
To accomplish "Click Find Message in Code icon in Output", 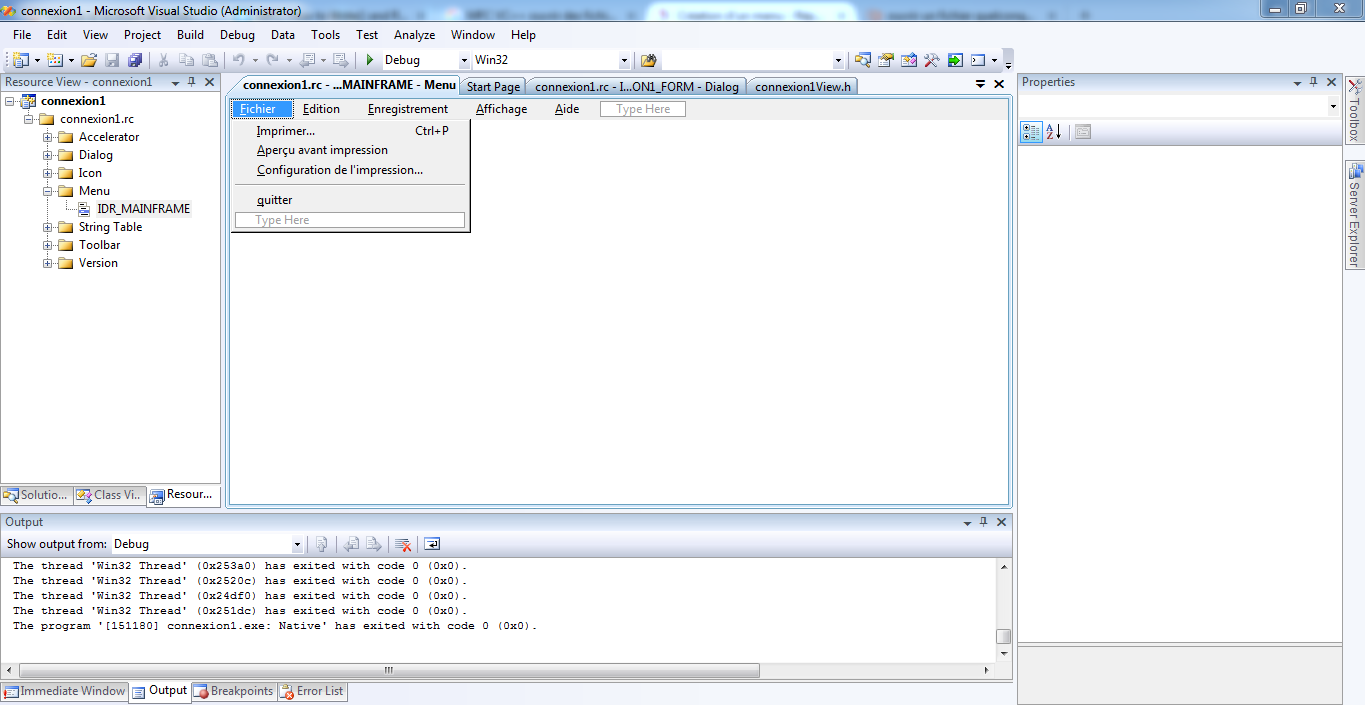I will 321,544.
